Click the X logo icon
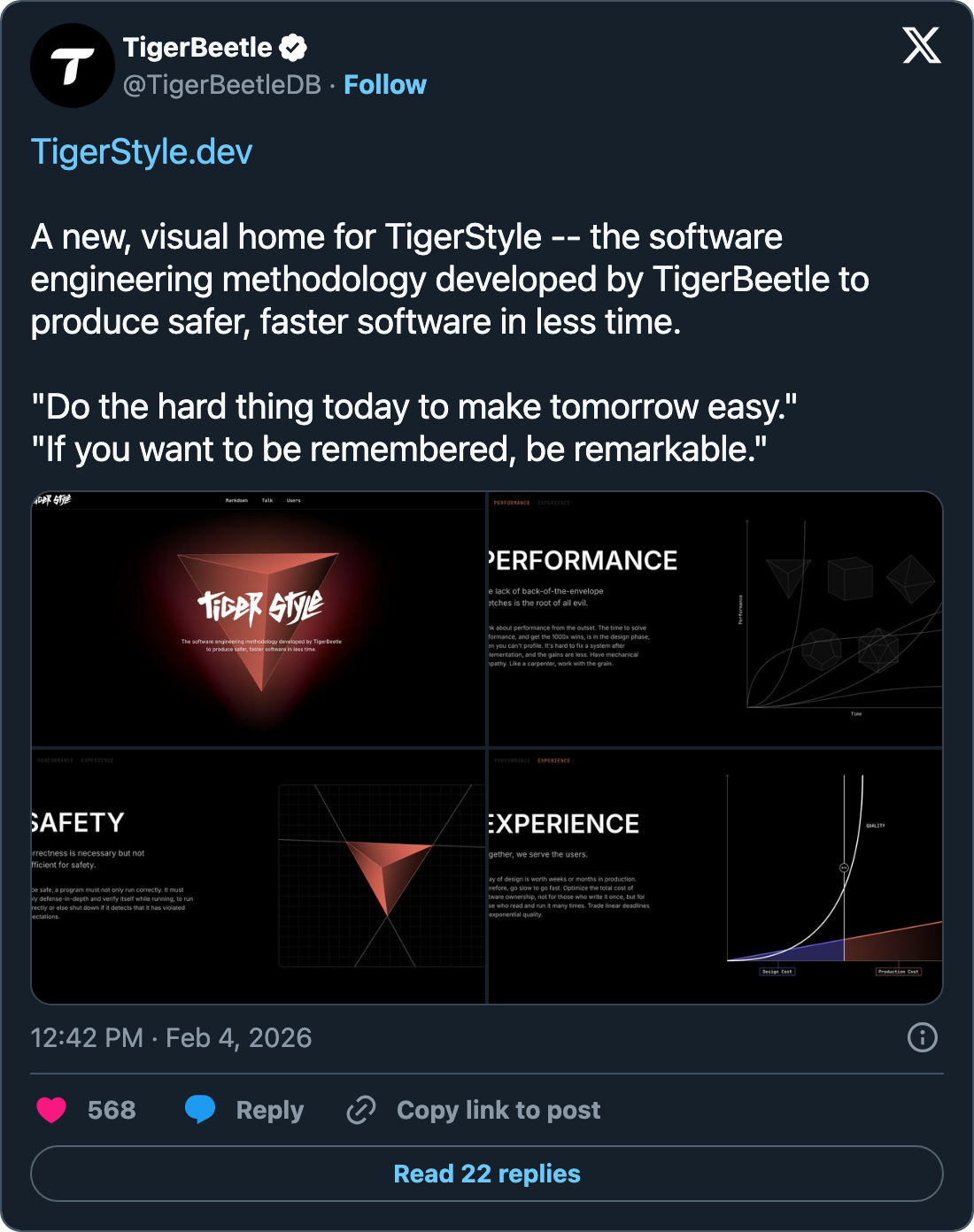 click(922, 45)
